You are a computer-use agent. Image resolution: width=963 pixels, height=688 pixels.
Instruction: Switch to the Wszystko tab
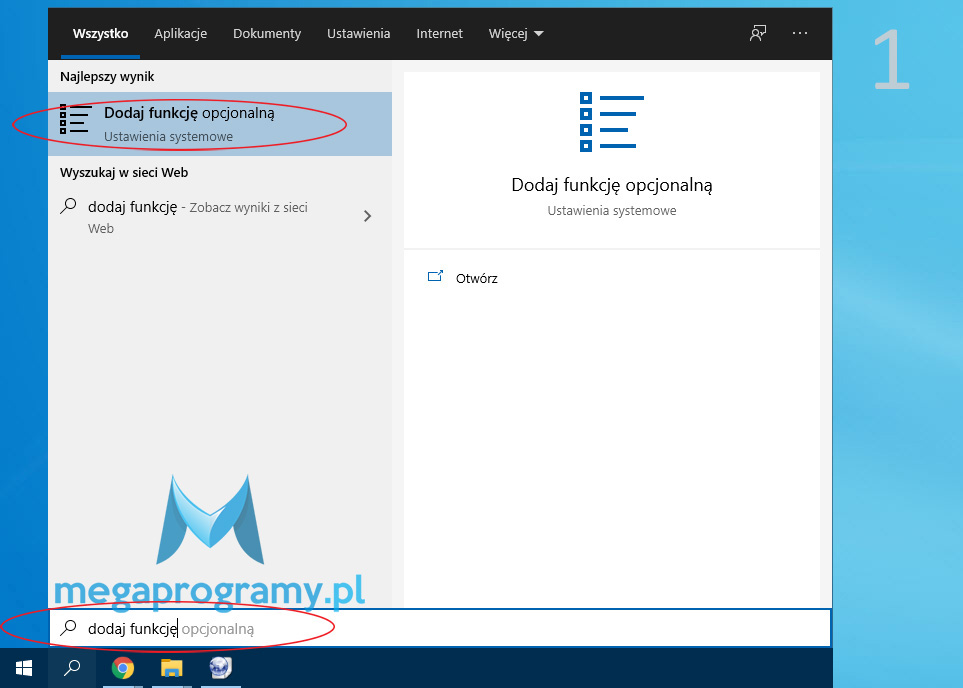[100, 34]
